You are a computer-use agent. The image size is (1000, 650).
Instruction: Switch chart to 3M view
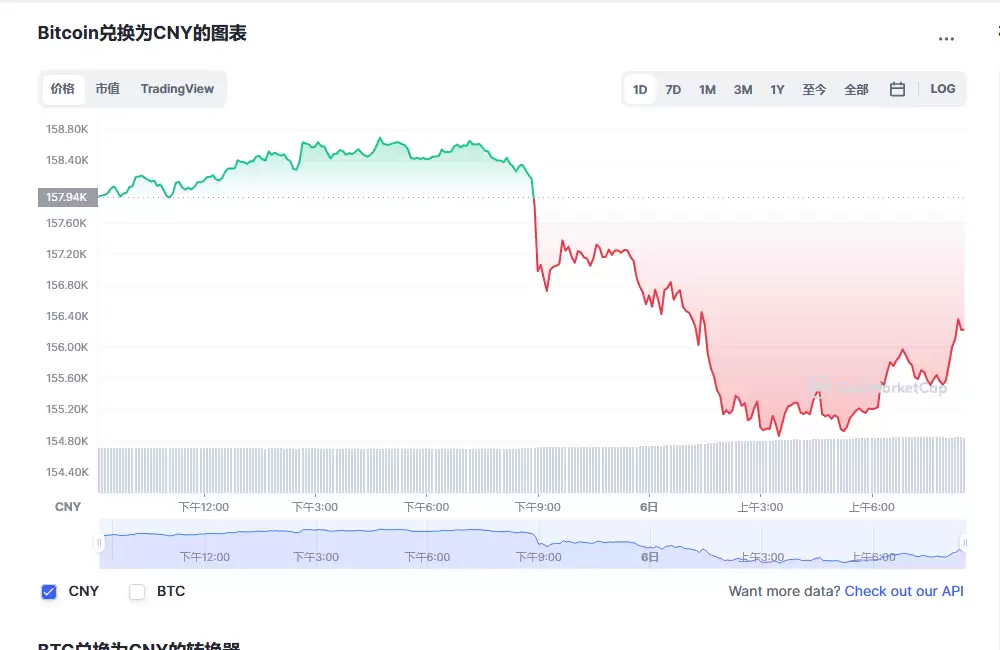tap(742, 89)
